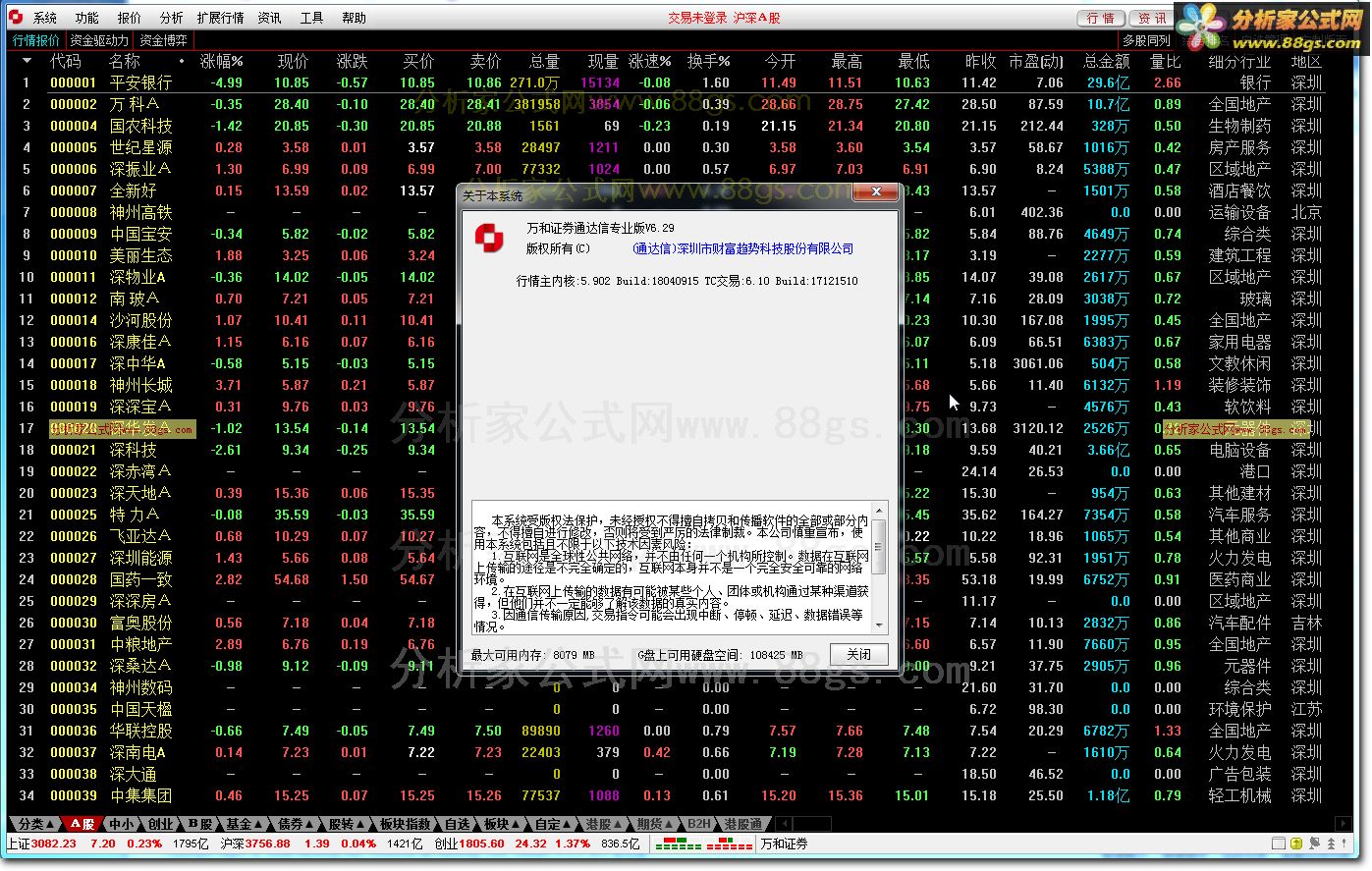Viewport: 1372px width, 871px height.
Task: Select the 板块指数 bottom tab
Action: click(405, 824)
